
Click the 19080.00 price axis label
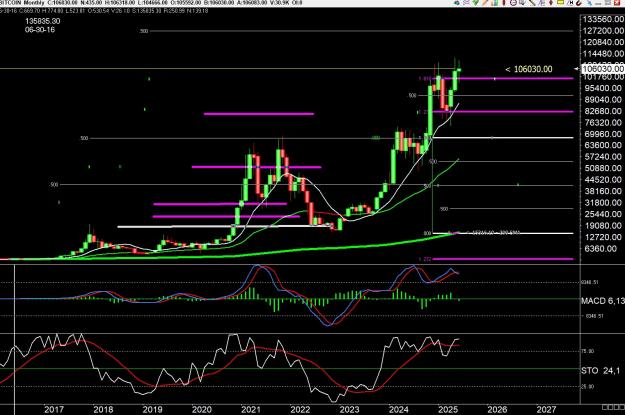pos(603,226)
